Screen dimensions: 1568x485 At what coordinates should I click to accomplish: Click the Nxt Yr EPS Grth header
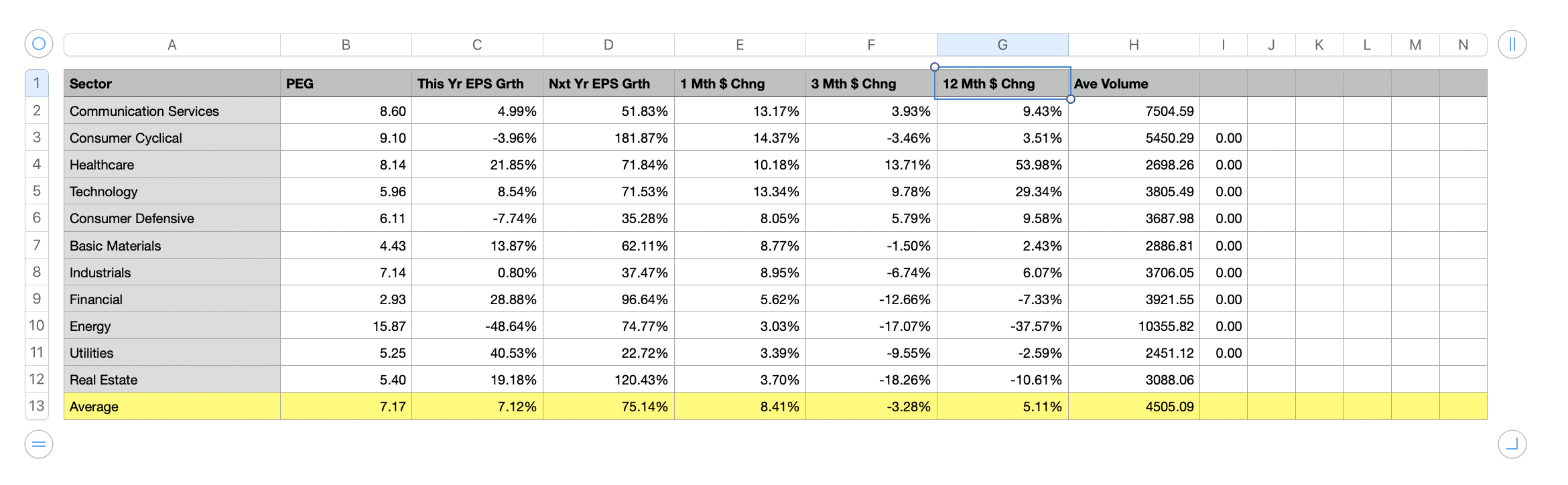pos(608,84)
